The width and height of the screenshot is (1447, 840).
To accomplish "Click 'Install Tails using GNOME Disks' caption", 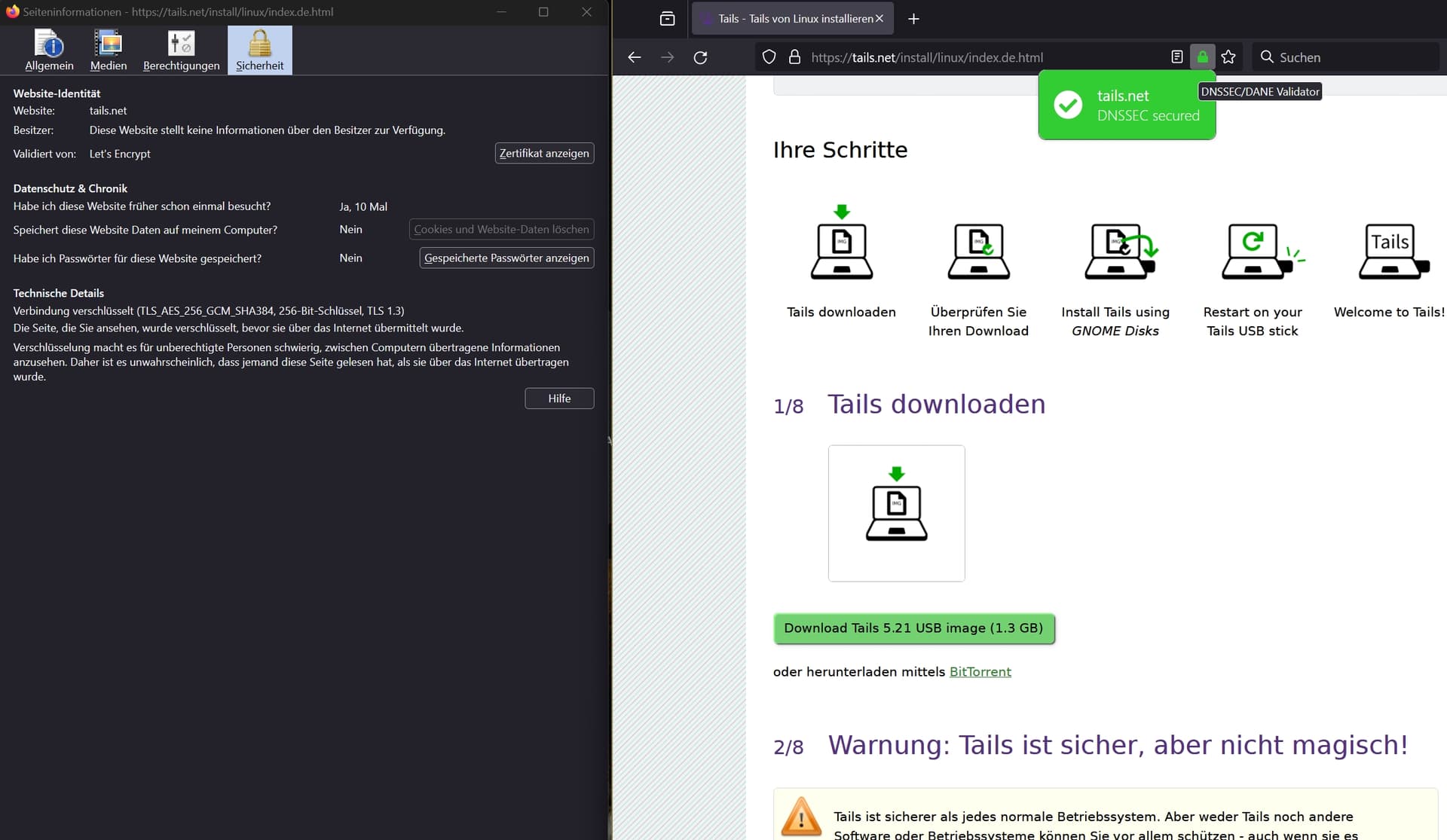I will pos(1115,322).
